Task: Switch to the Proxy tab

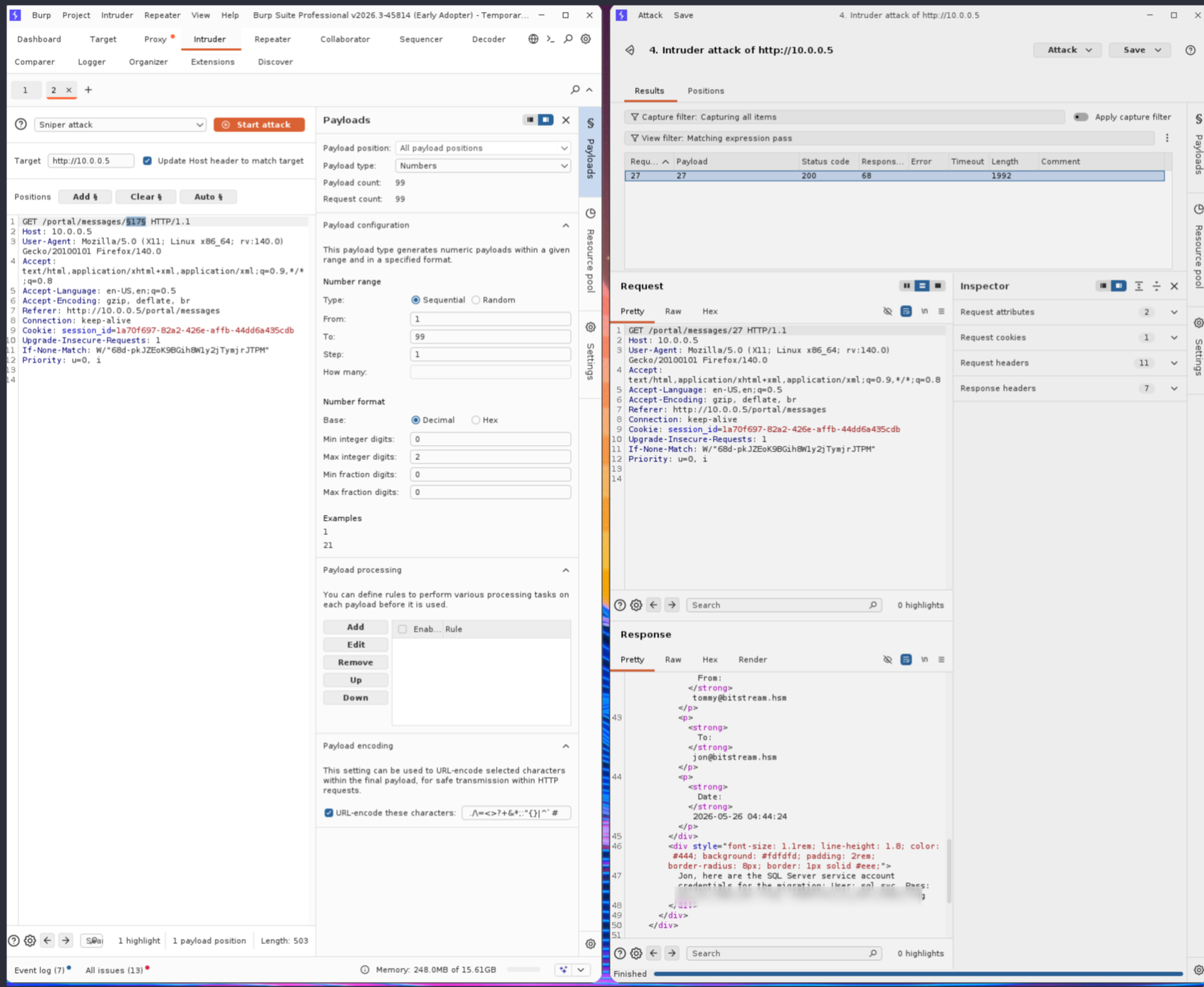Action: pos(156,39)
